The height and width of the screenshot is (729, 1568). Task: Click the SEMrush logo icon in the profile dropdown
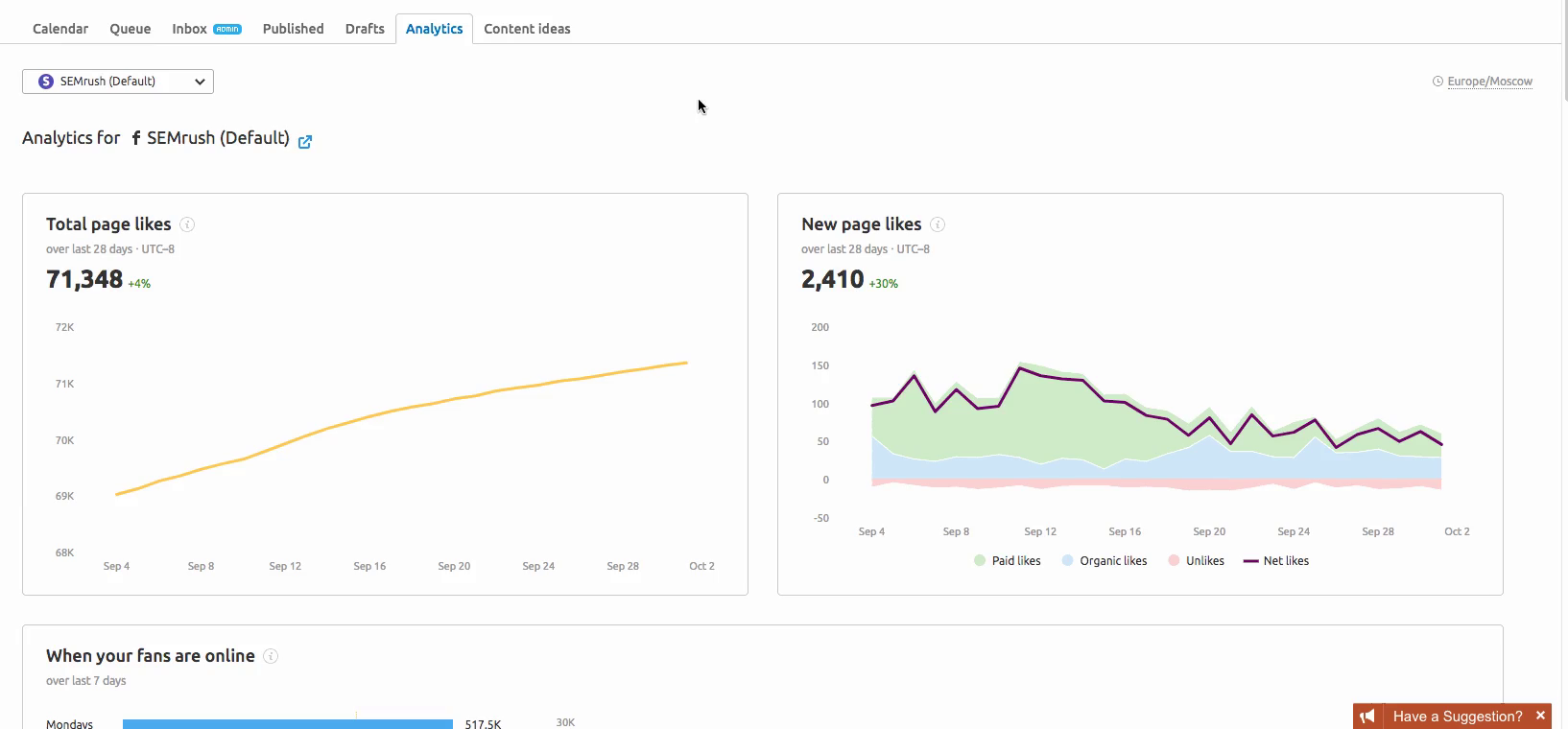[45, 82]
